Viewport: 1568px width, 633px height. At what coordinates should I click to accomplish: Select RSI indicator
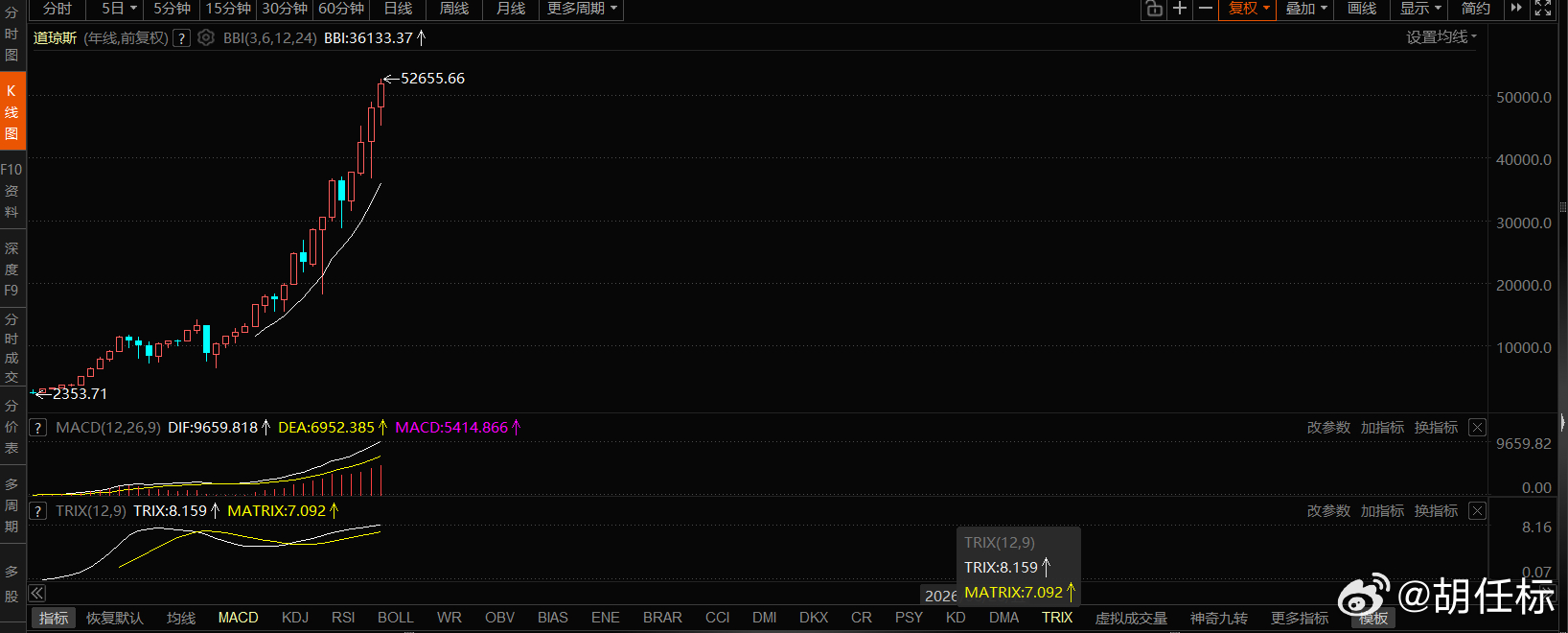click(343, 618)
